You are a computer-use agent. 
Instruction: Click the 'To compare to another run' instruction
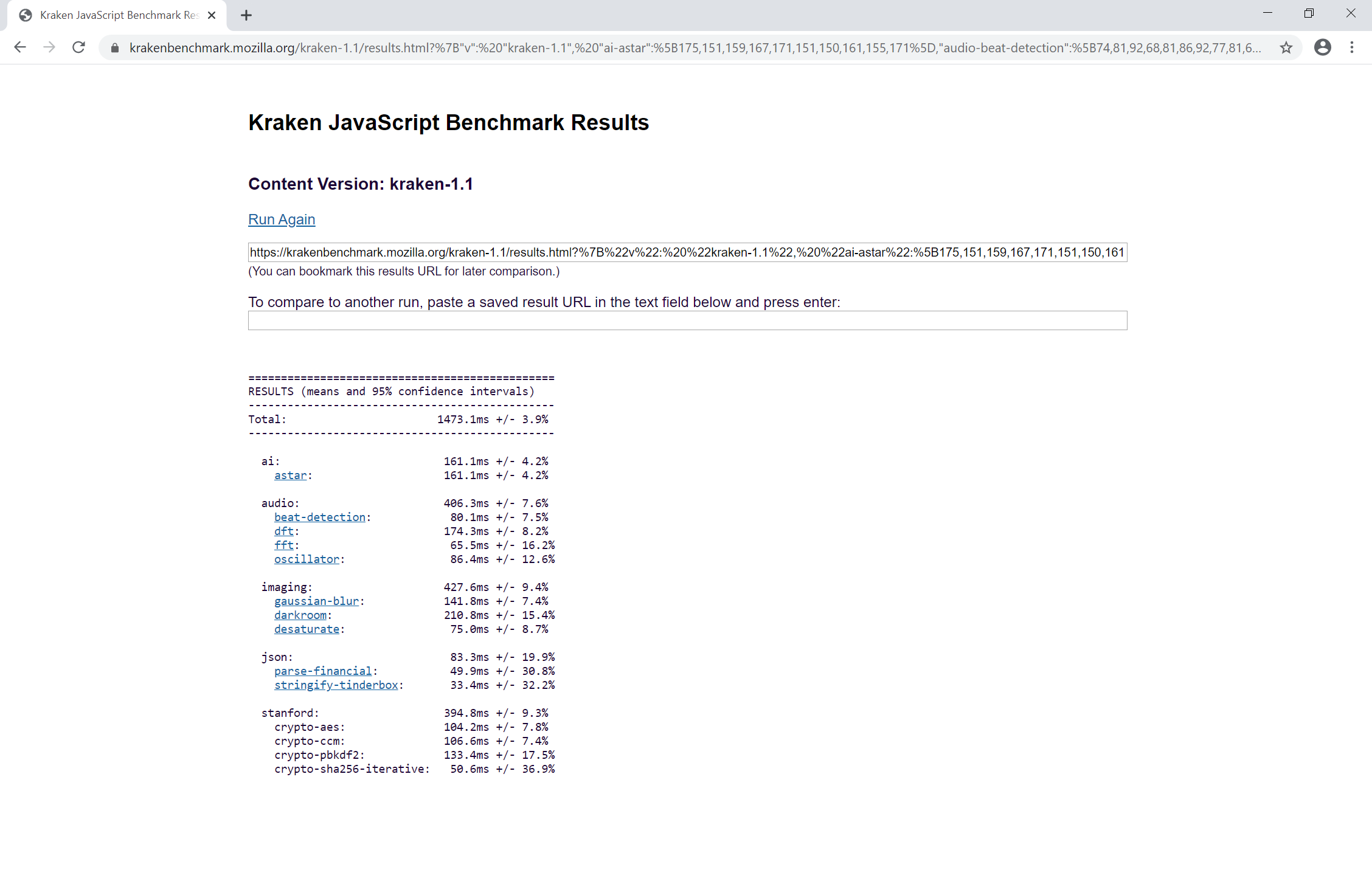tap(544, 302)
